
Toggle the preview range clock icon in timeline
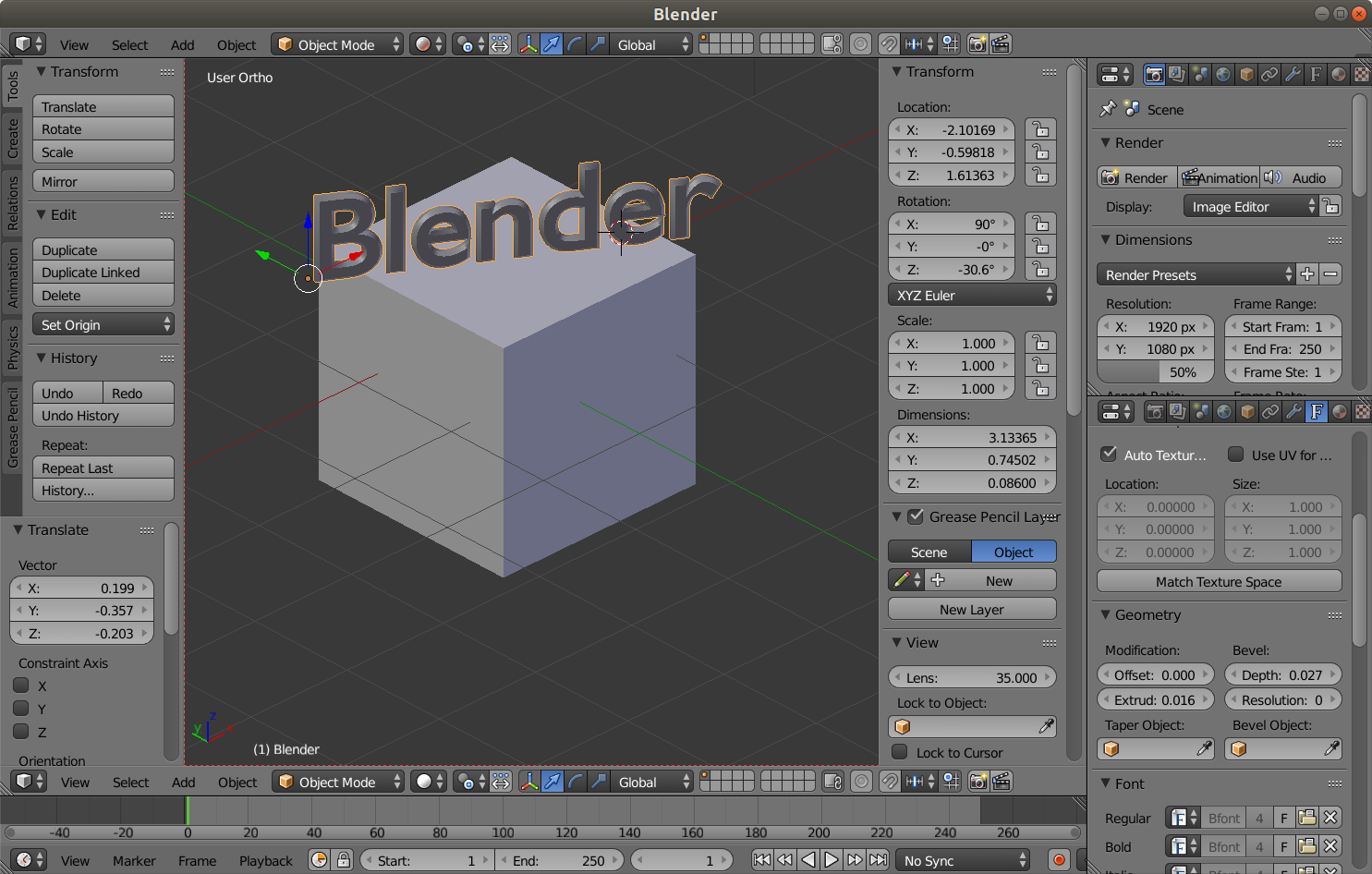[320, 860]
